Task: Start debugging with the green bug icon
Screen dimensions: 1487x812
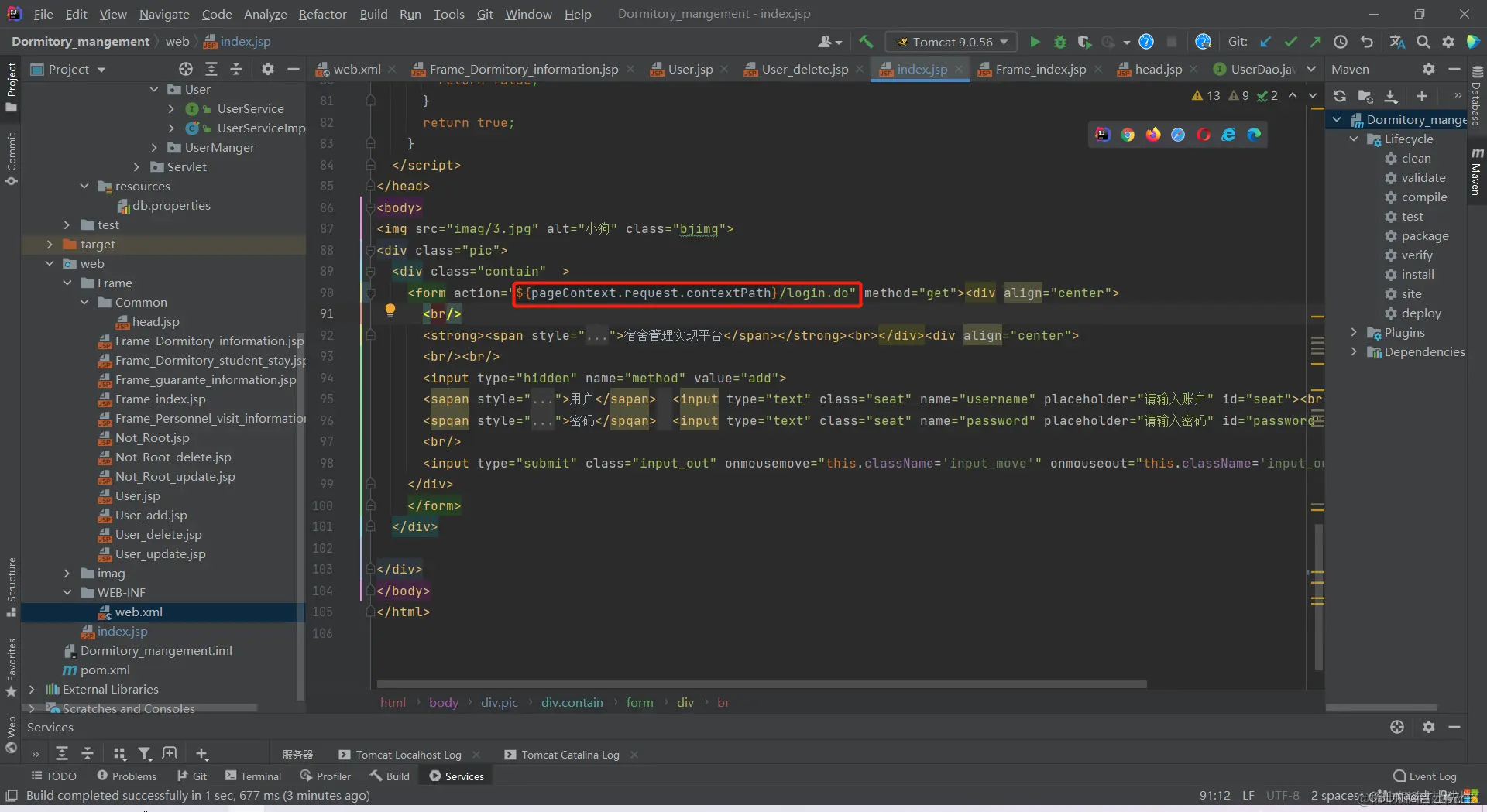Action: click(x=1060, y=42)
